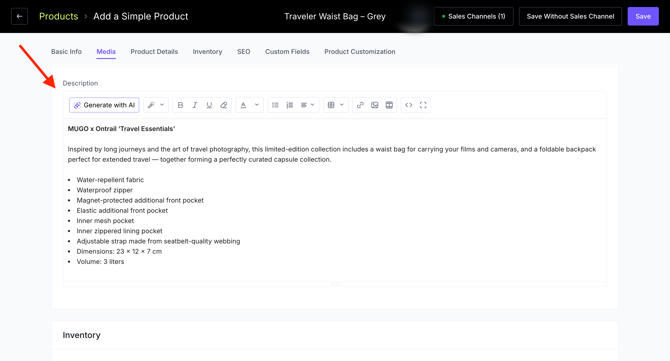Click the back arrow button
The image size is (670, 361).
tap(19, 17)
